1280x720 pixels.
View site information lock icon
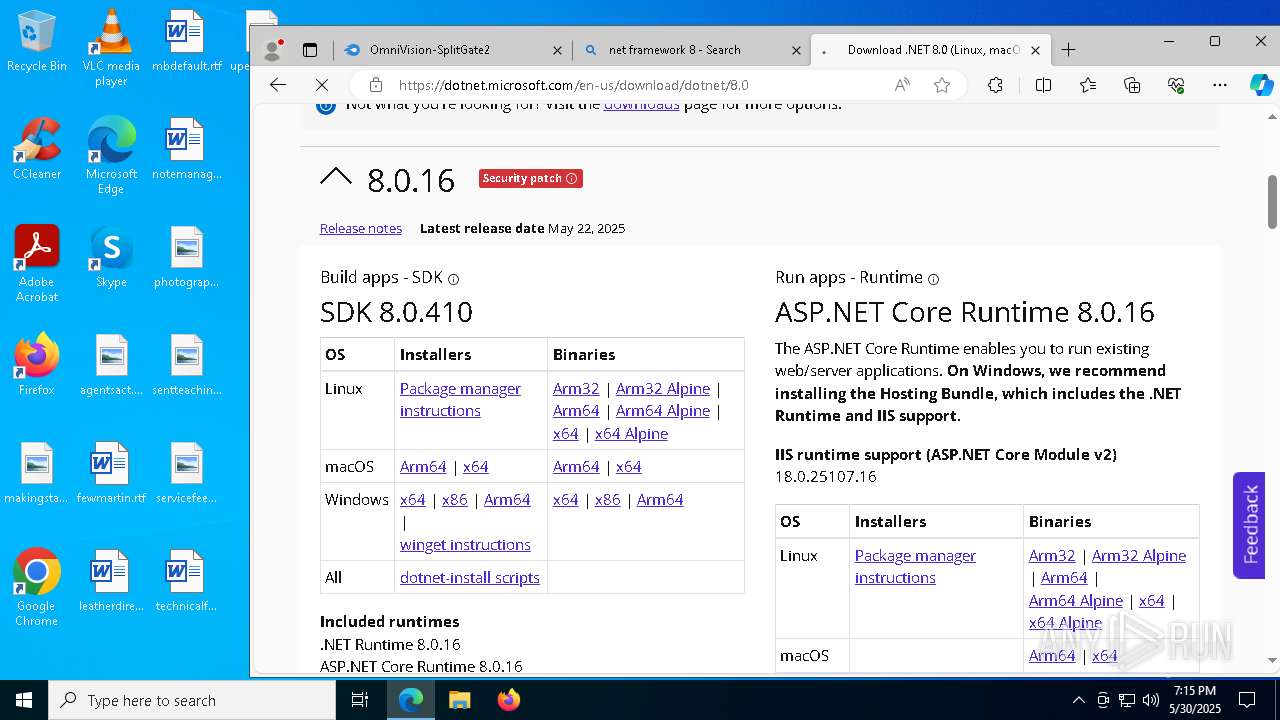tap(375, 85)
